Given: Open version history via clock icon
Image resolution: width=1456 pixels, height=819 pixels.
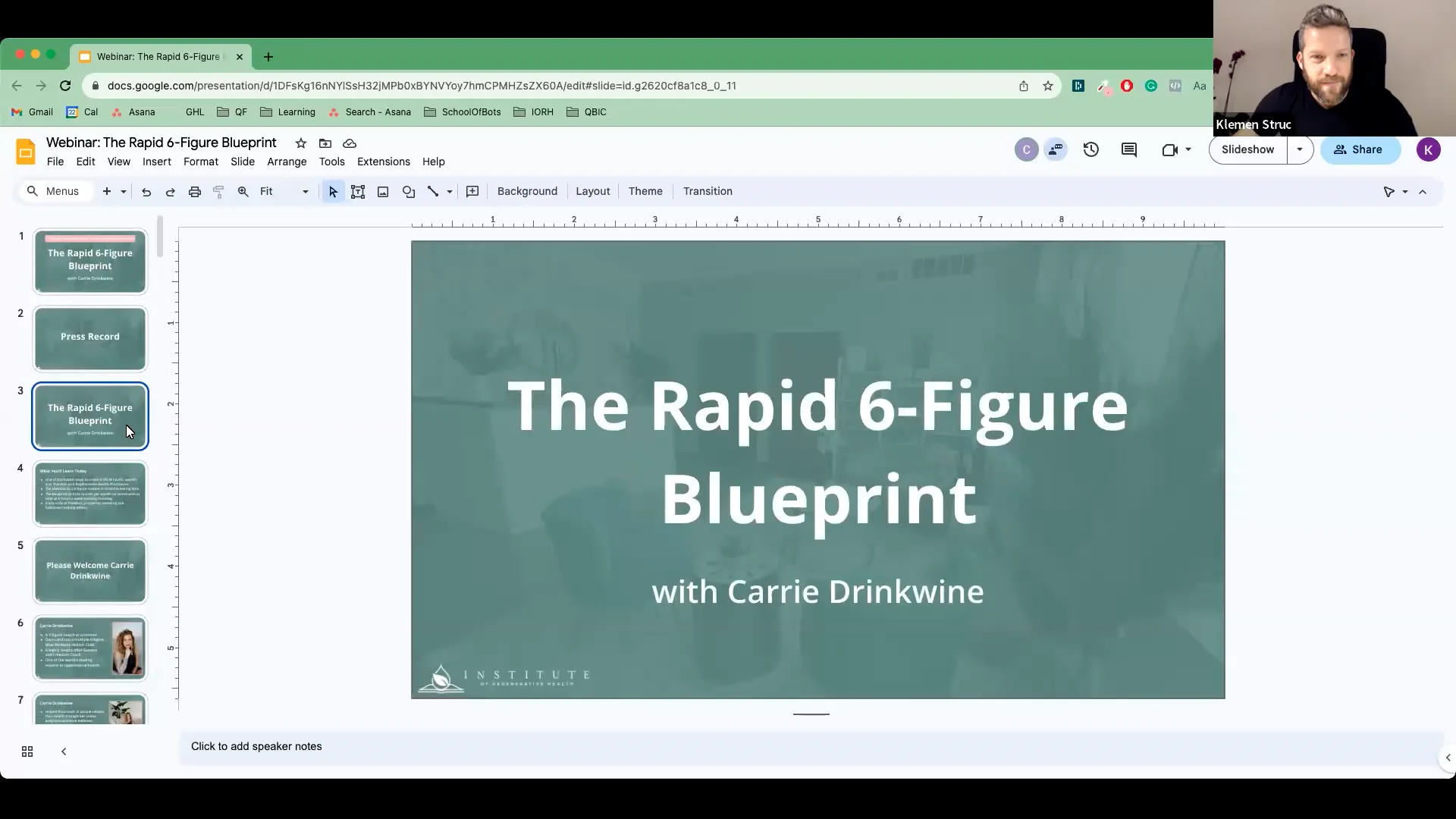Looking at the screenshot, I should [x=1090, y=149].
